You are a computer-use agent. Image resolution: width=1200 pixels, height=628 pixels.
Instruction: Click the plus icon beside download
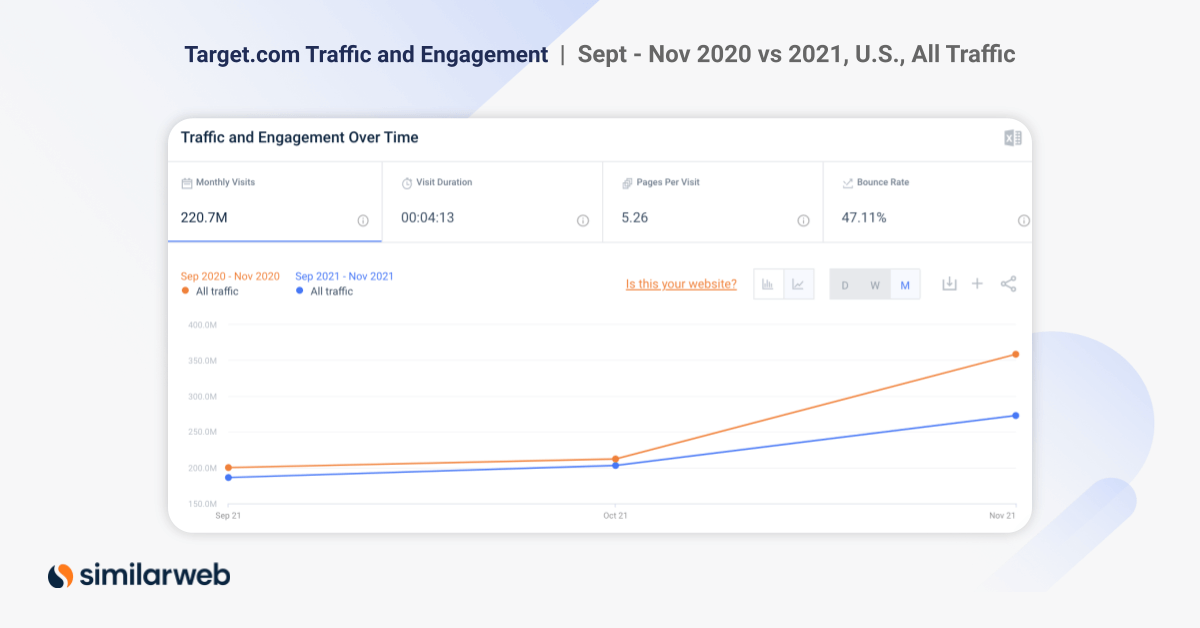tap(978, 284)
